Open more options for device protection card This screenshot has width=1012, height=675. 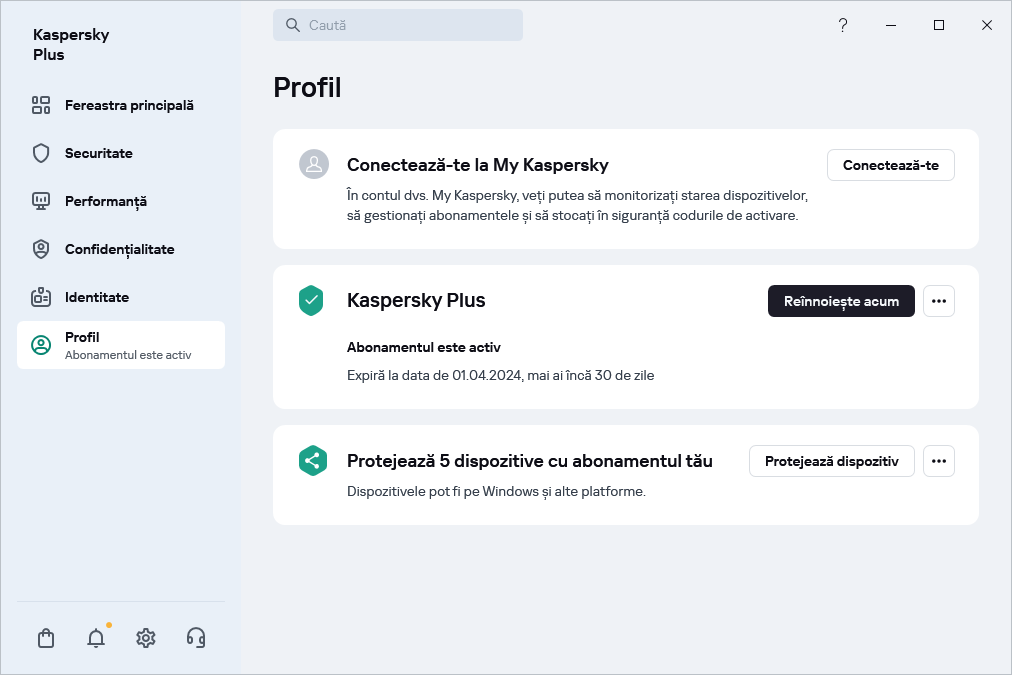[x=938, y=461]
